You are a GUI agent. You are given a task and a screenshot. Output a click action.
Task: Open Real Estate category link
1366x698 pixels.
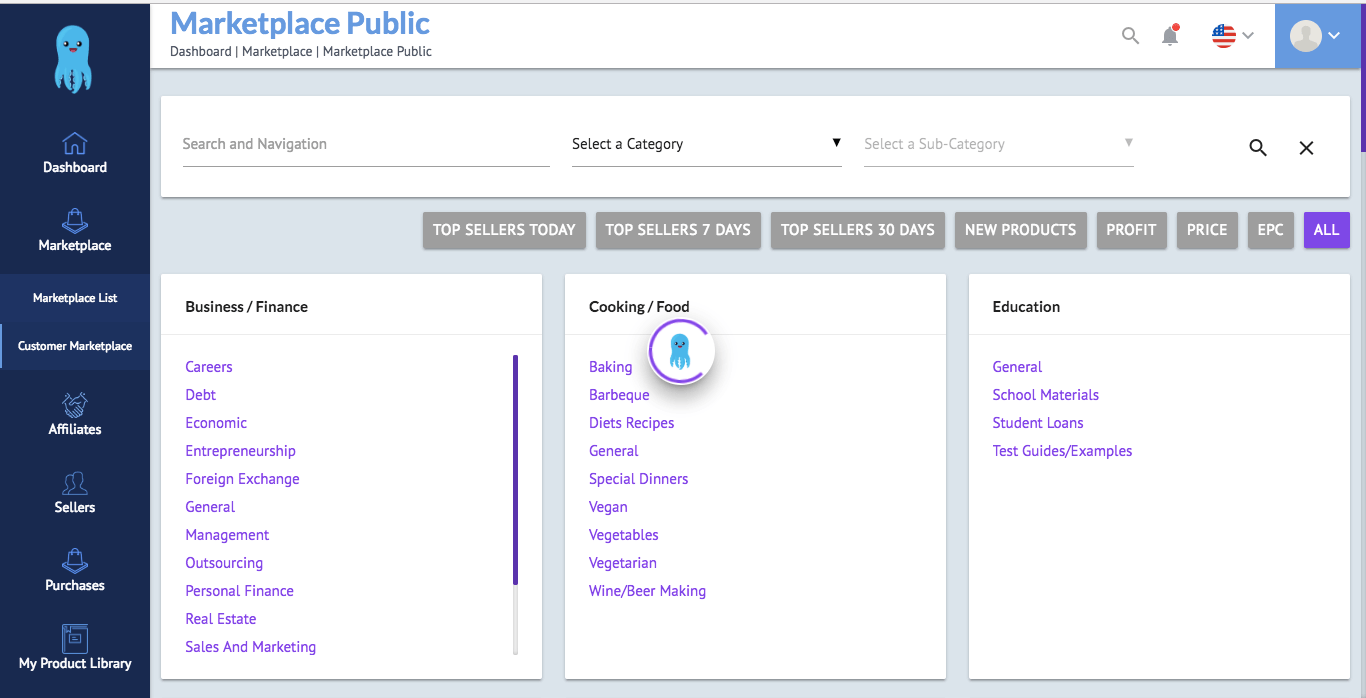tap(221, 619)
